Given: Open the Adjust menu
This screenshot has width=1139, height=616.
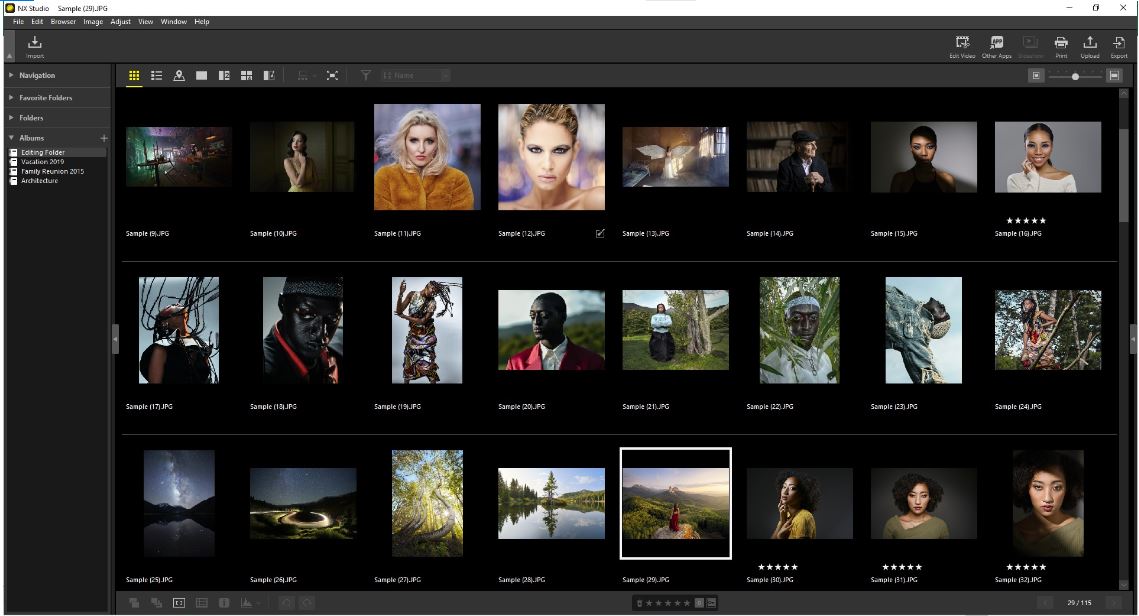Looking at the screenshot, I should tap(121, 22).
